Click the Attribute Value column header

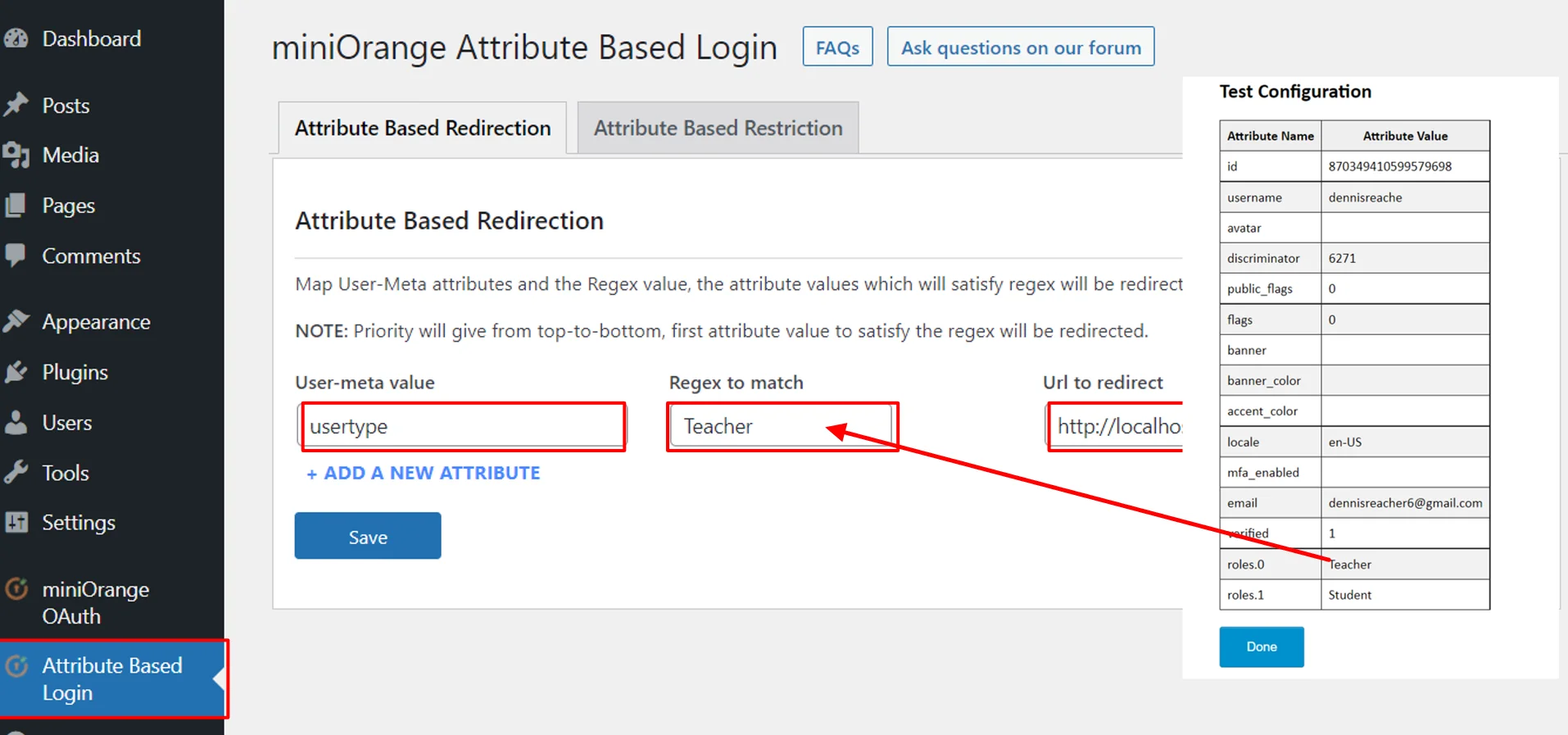click(1405, 136)
